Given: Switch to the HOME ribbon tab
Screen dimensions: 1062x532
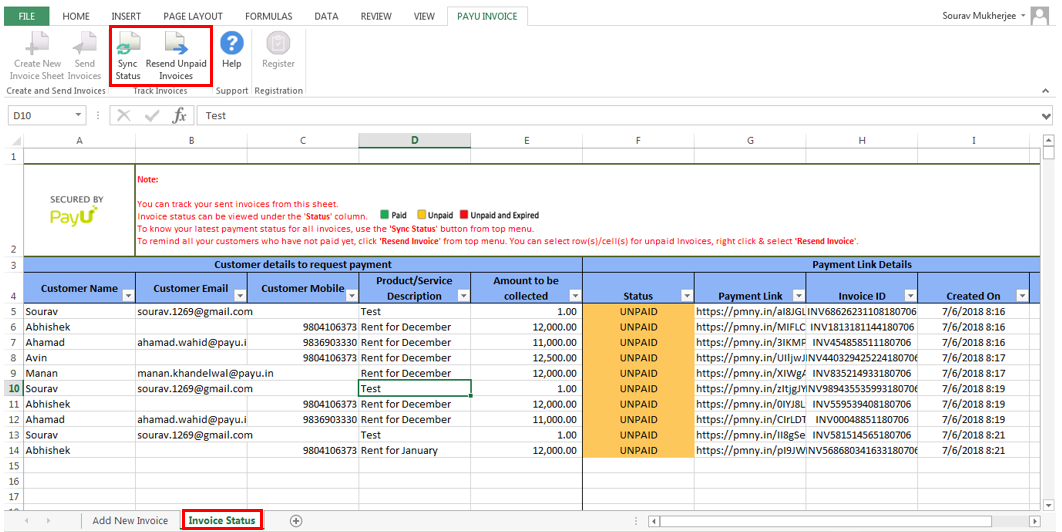Looking at the screenshot, I should [76, 16].
